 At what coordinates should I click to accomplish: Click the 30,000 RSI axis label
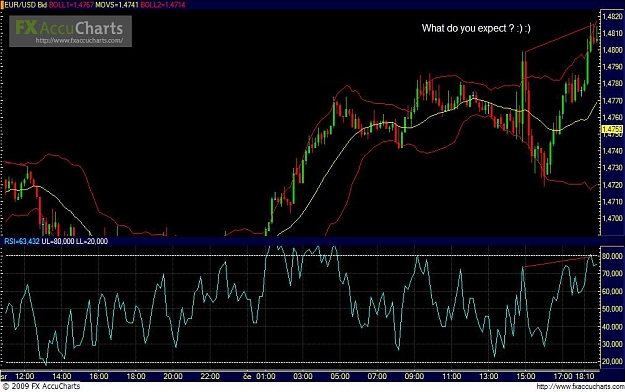pos(612,345)
